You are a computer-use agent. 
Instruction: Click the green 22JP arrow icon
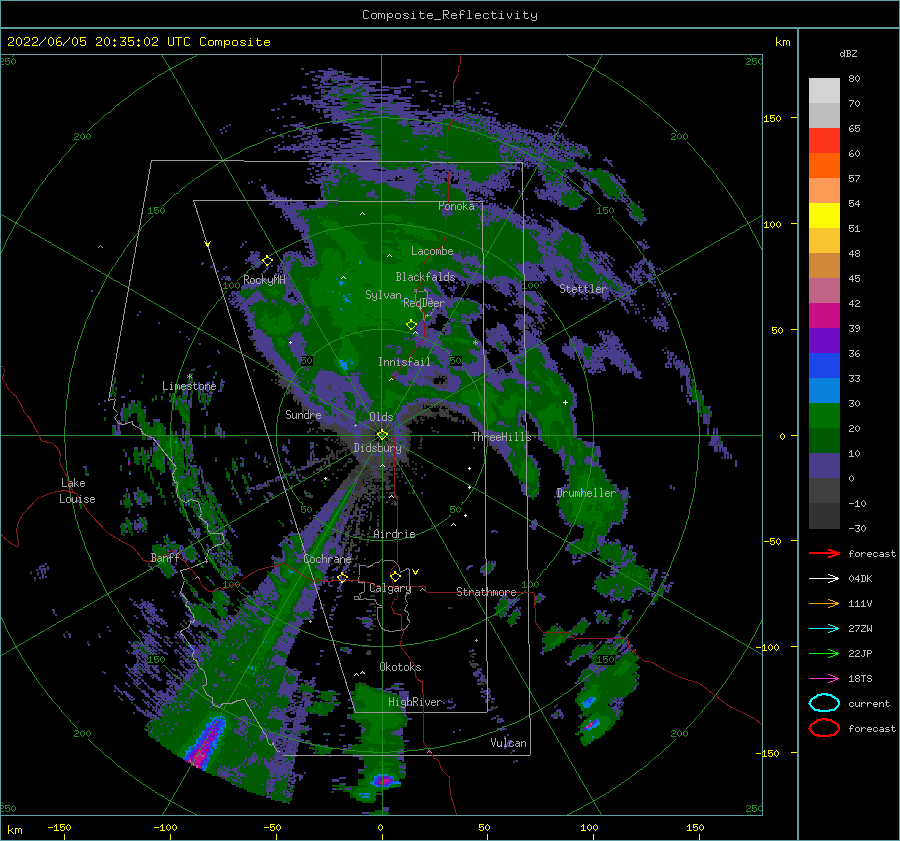[824, 653]
